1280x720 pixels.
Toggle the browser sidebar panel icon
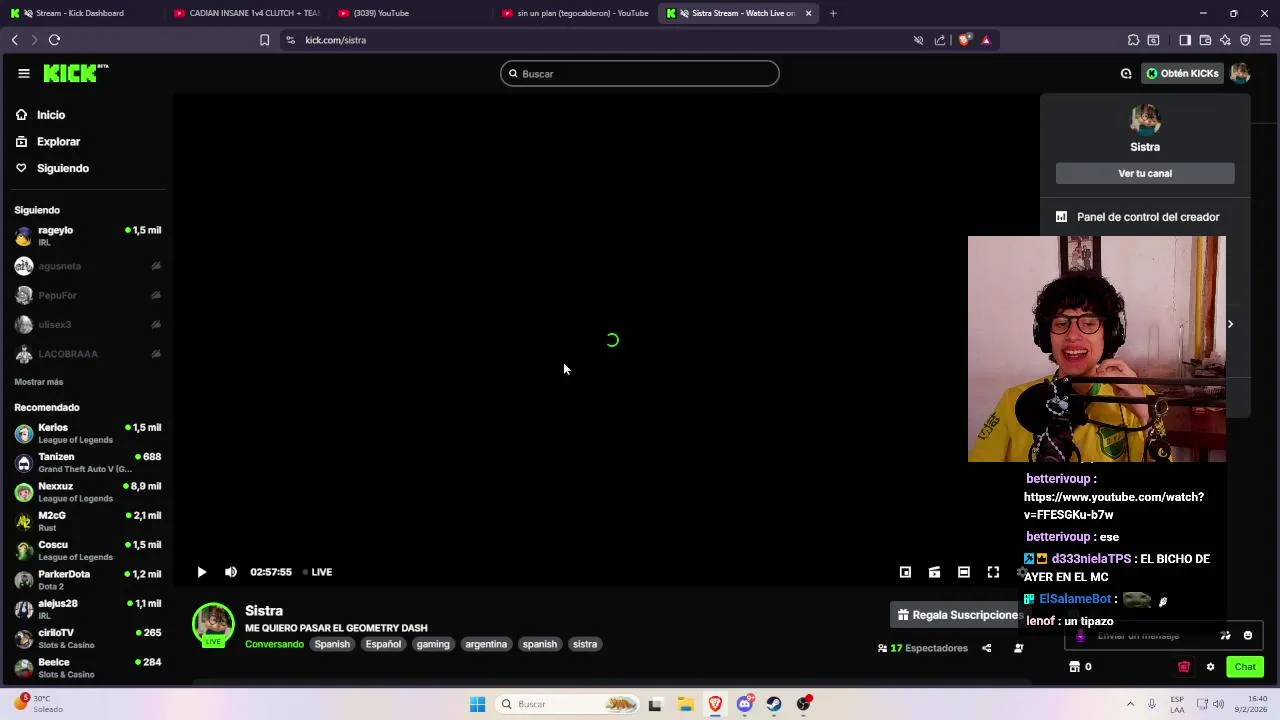(x=1185, y=40)
